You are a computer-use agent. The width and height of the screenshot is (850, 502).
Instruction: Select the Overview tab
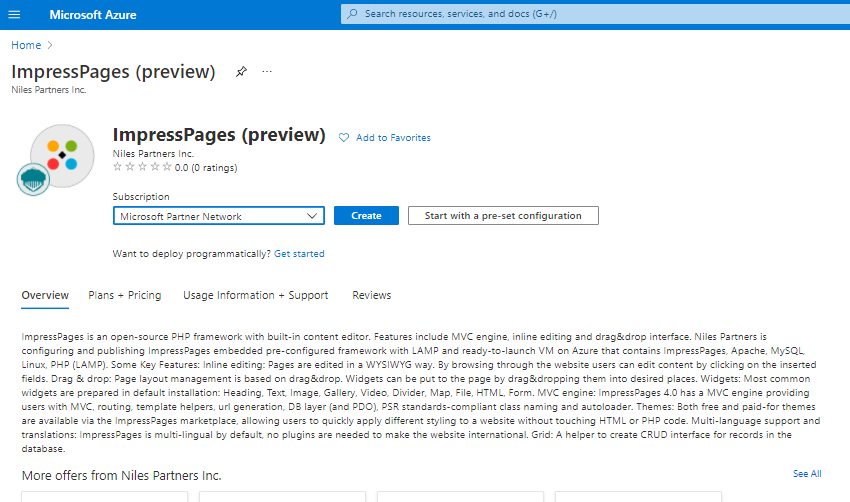45,296
